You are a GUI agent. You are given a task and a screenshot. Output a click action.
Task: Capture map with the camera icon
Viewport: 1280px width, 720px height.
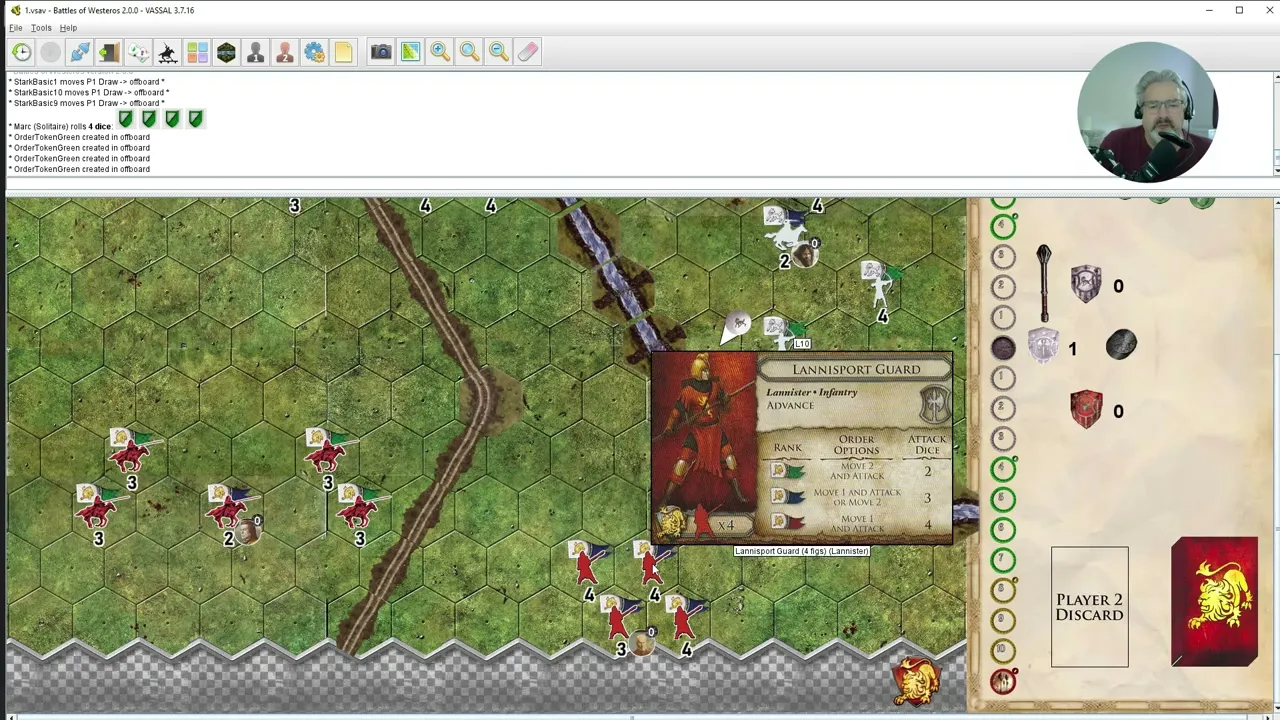point(381,52)
